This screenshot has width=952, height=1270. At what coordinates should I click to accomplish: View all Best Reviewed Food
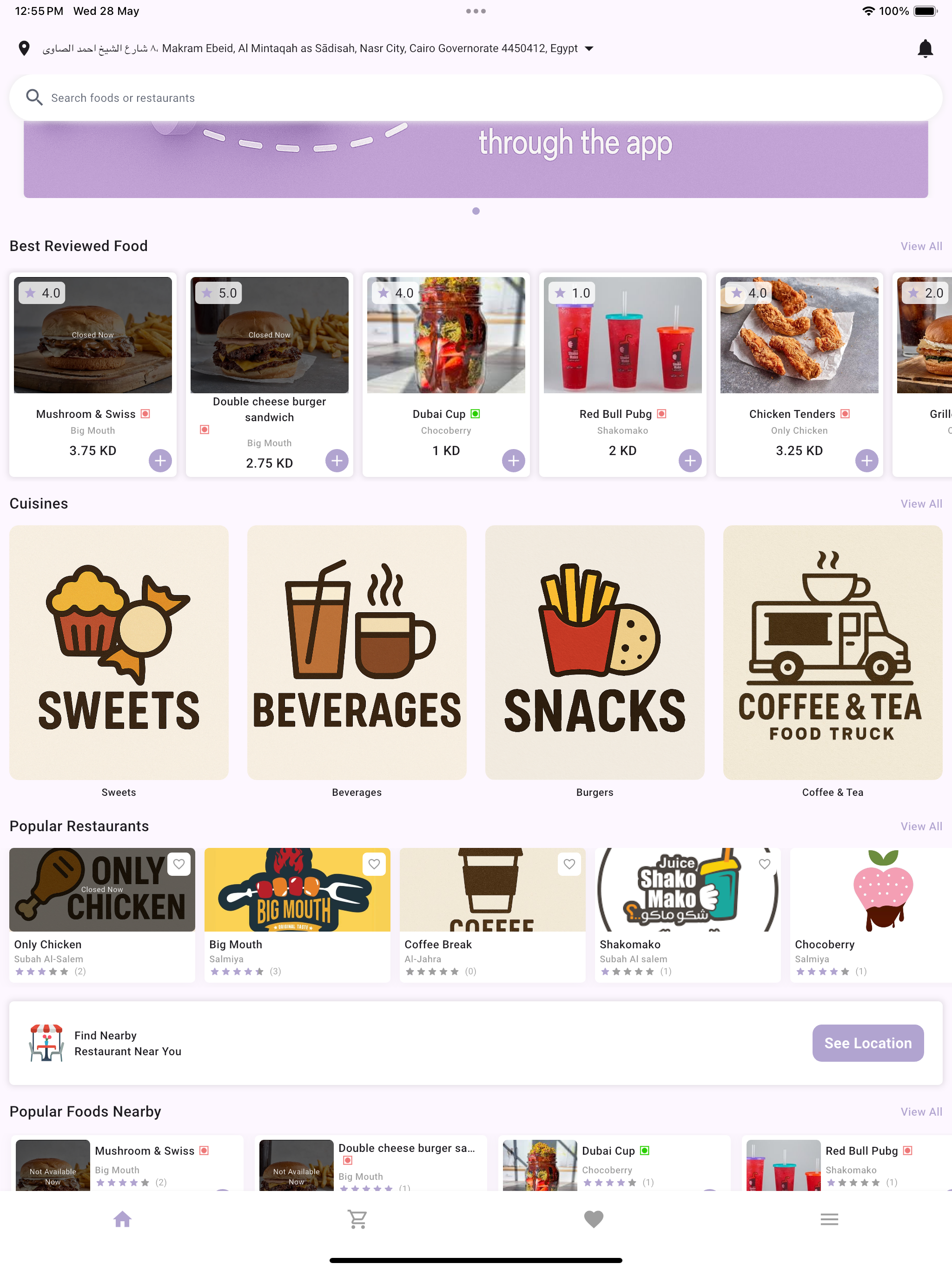pyautogui.click(x=921, y=246)
